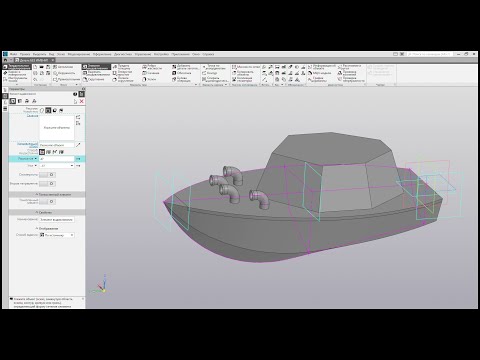Click the home screen icon
Image resolution: width=480 pixels, height=360 pixels.
click(x=5, y=60)
